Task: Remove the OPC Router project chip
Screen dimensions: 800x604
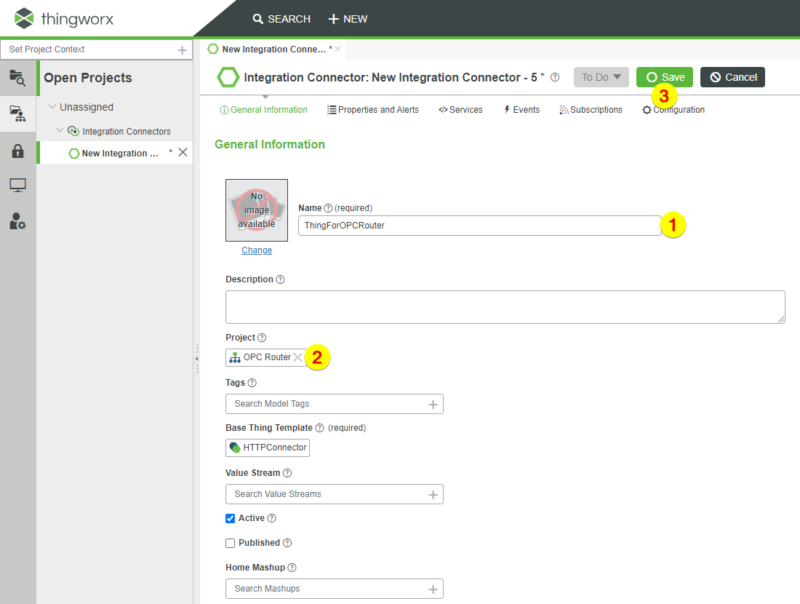Action: pos(299,356)
